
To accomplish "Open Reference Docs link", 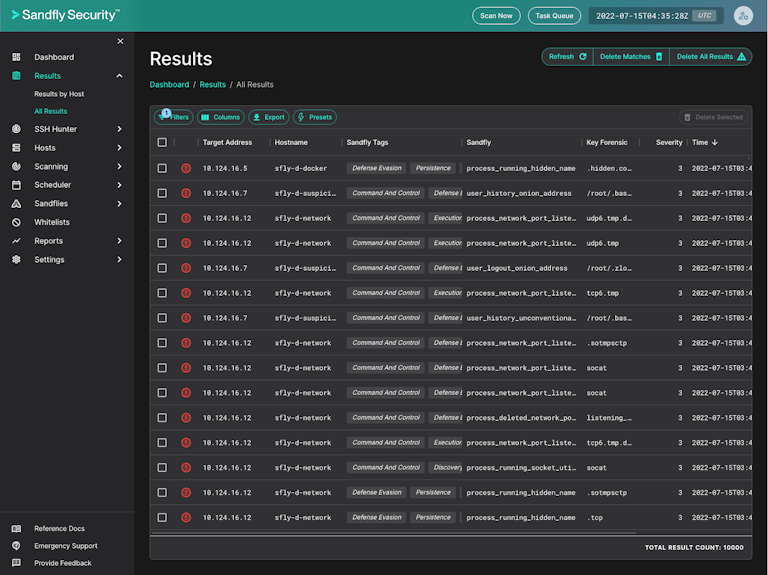I will click(x=59, y=528).
